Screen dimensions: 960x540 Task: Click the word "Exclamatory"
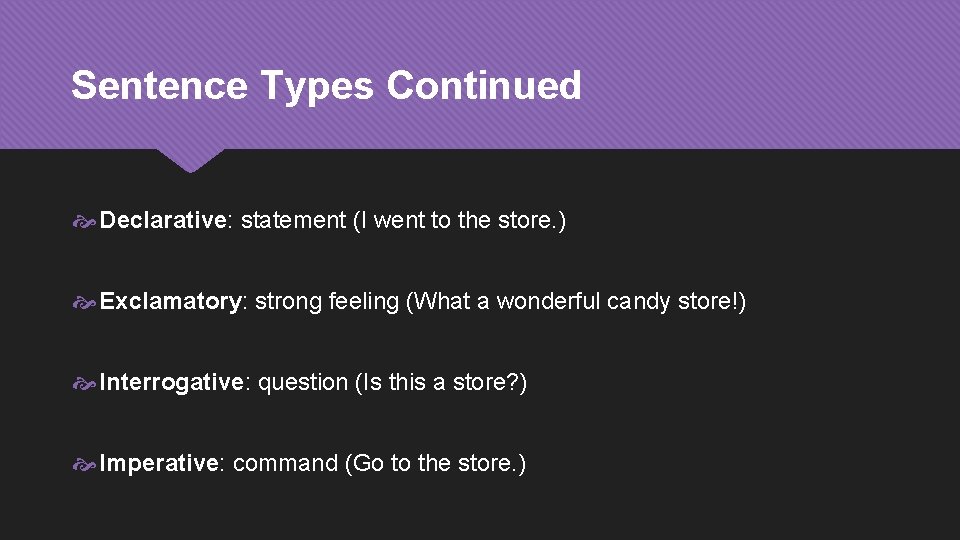[170, 302]
